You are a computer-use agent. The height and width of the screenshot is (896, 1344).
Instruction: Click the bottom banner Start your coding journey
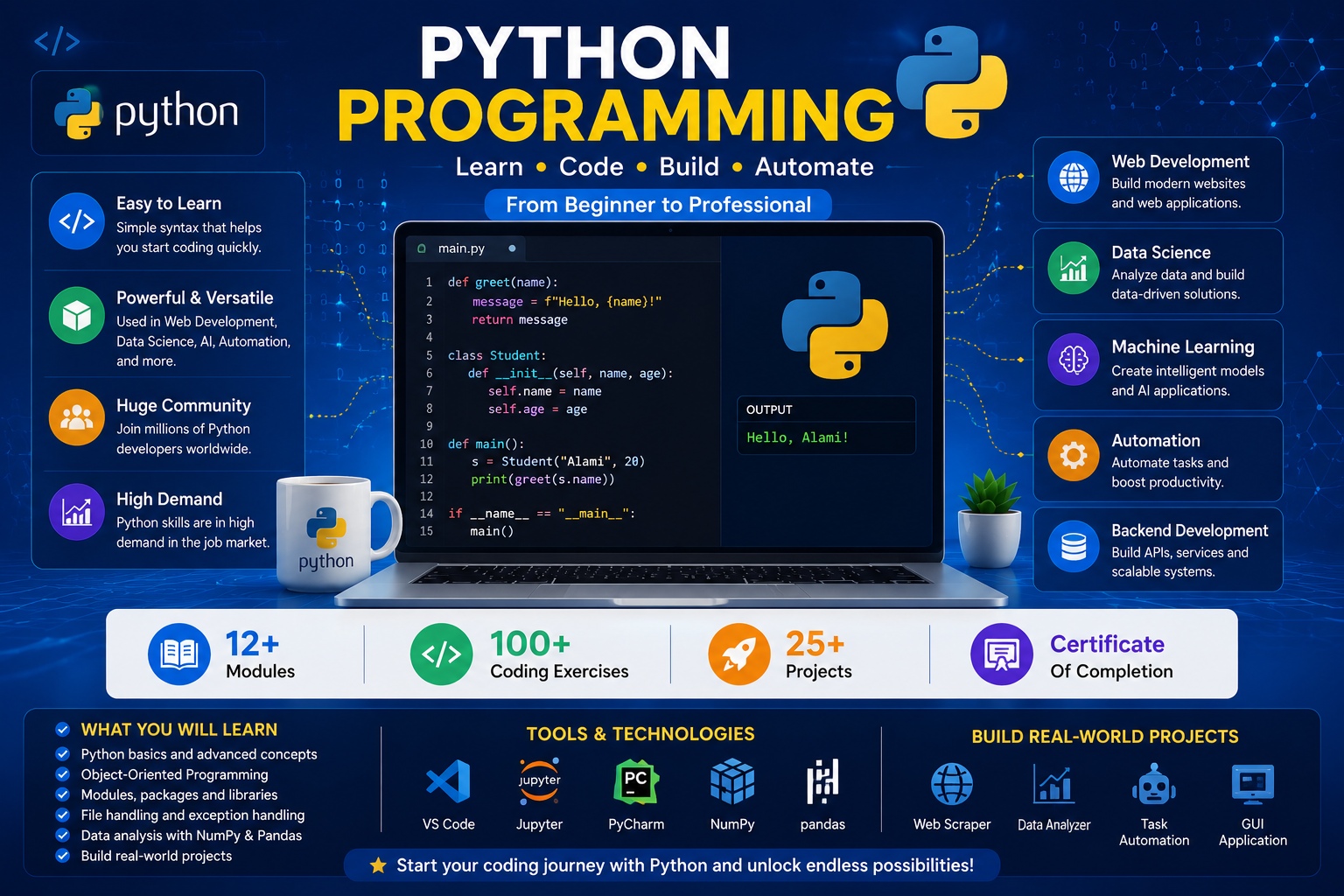672,865
